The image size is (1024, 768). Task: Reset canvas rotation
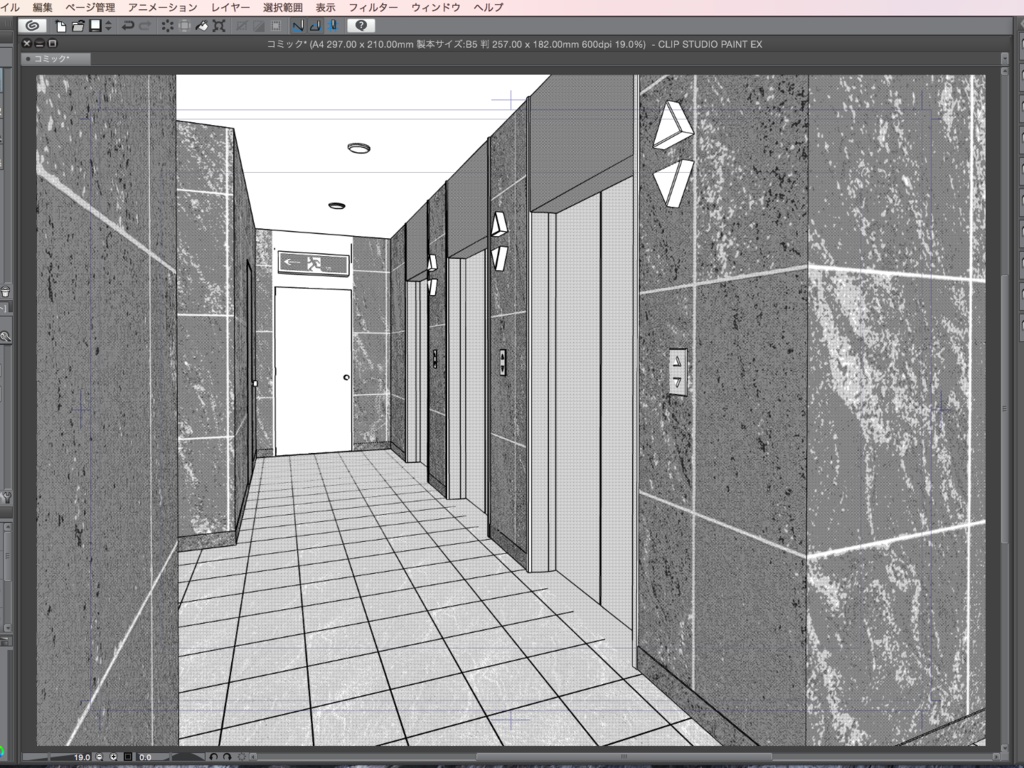pos(242,757)
